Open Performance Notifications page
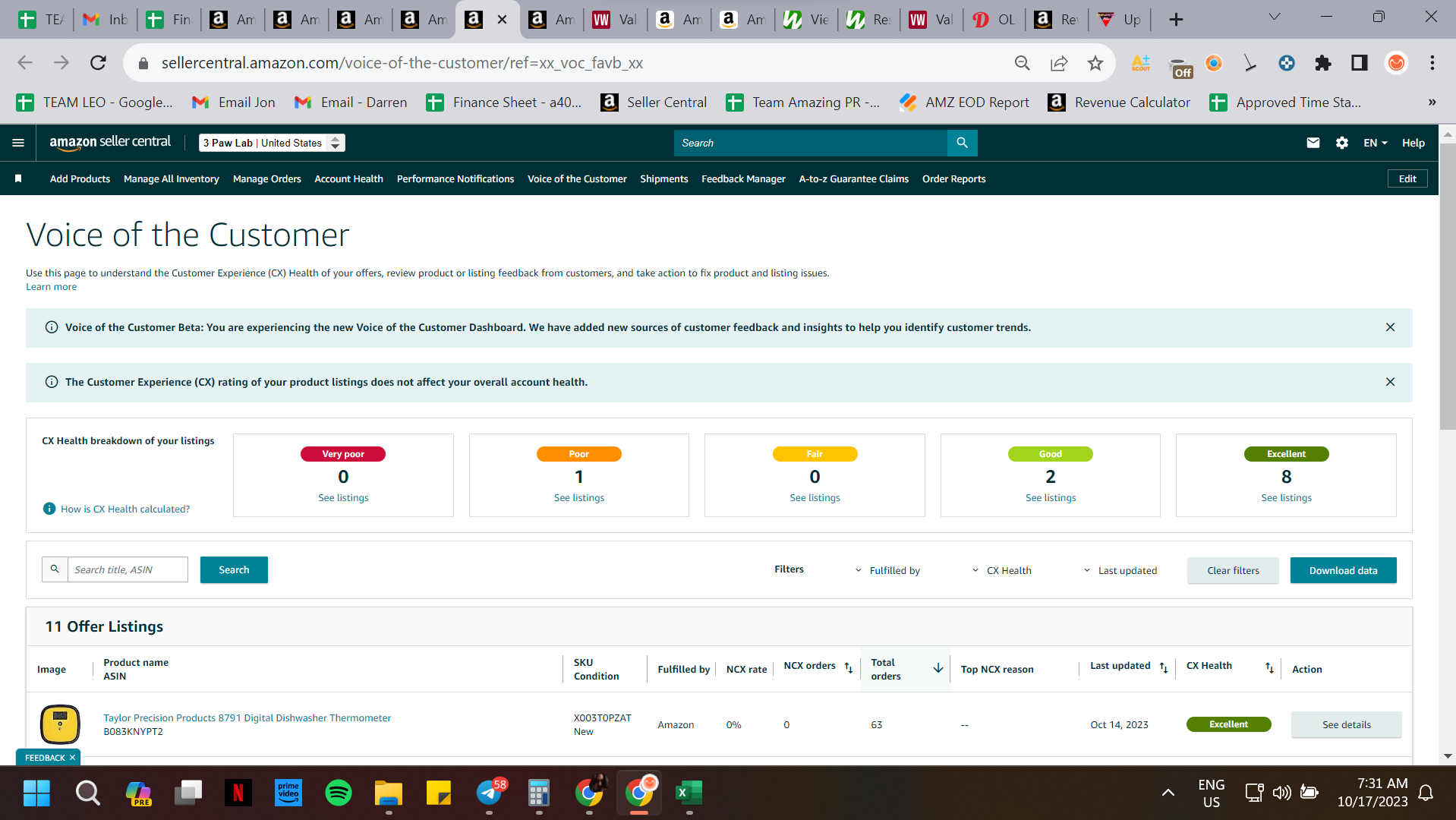Viewport: 1456px width, 820px height. tap(455, 178)
